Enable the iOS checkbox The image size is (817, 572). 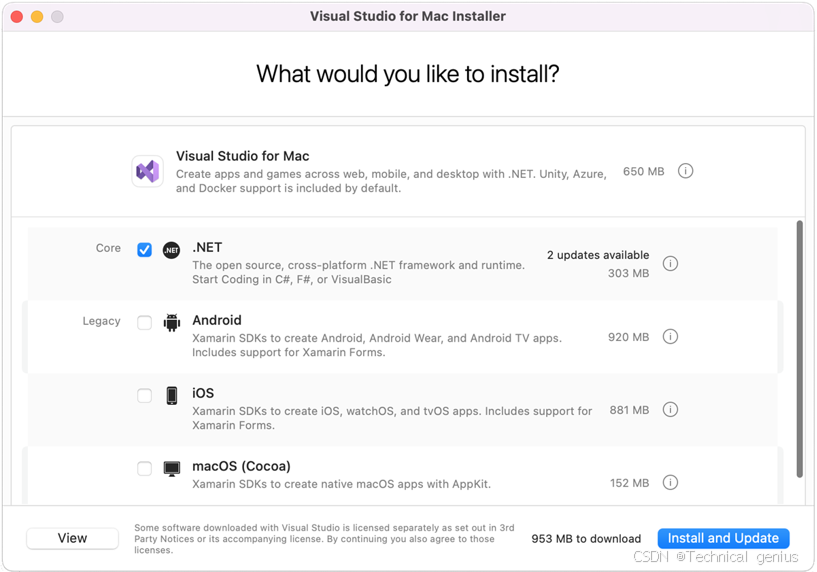(x=144, y=395)
